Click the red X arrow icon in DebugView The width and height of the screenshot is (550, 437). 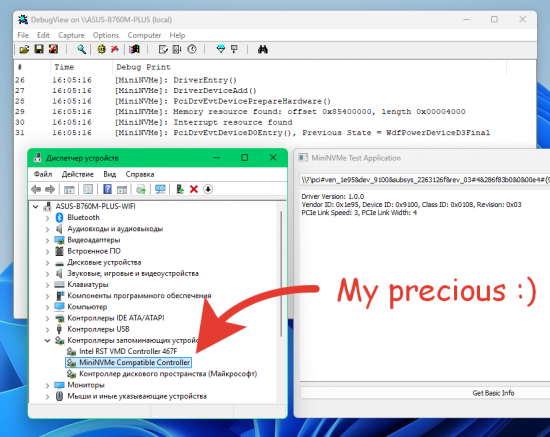point(115,49)
